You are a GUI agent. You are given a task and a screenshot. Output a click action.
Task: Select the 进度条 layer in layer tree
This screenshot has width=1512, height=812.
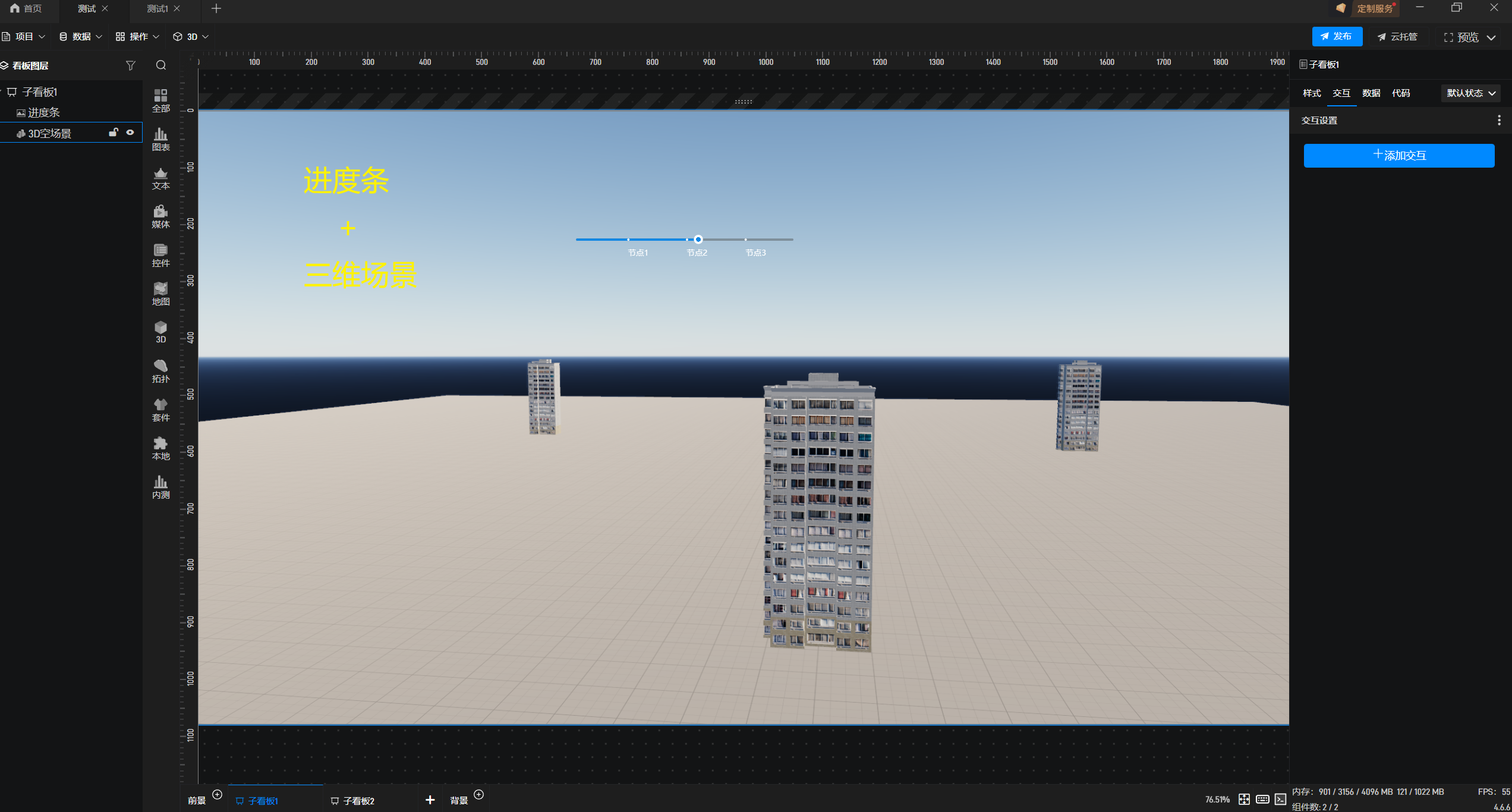tap(43, 112)
